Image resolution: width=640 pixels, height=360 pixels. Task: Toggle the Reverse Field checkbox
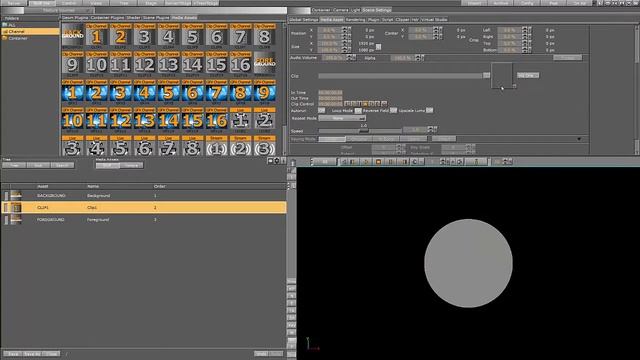(393, 111)
